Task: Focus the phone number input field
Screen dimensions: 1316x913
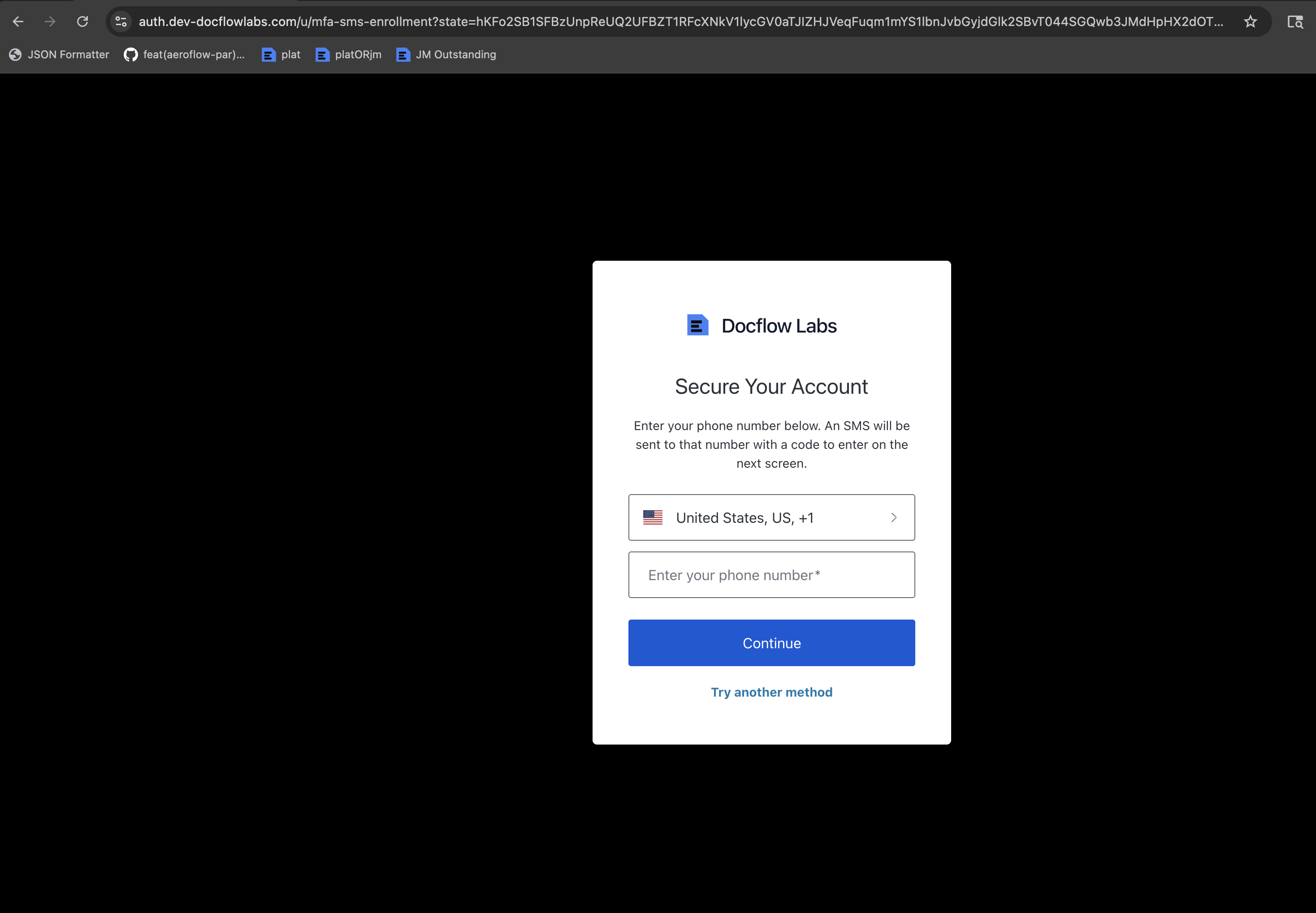Action: 771,574
